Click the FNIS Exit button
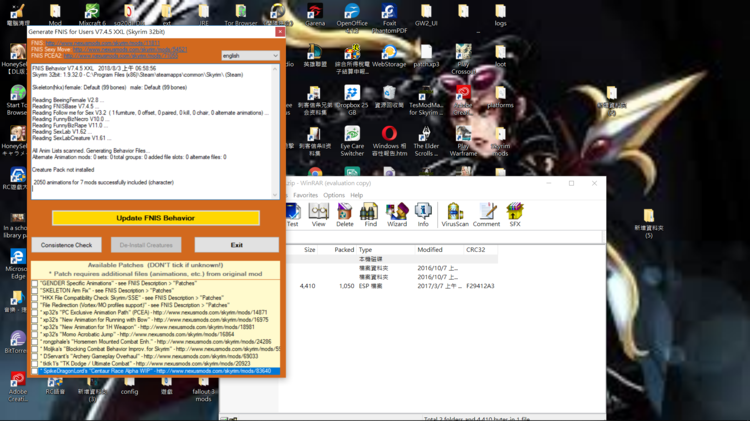Viewport: 750px width, 421px height. [237, 245]
